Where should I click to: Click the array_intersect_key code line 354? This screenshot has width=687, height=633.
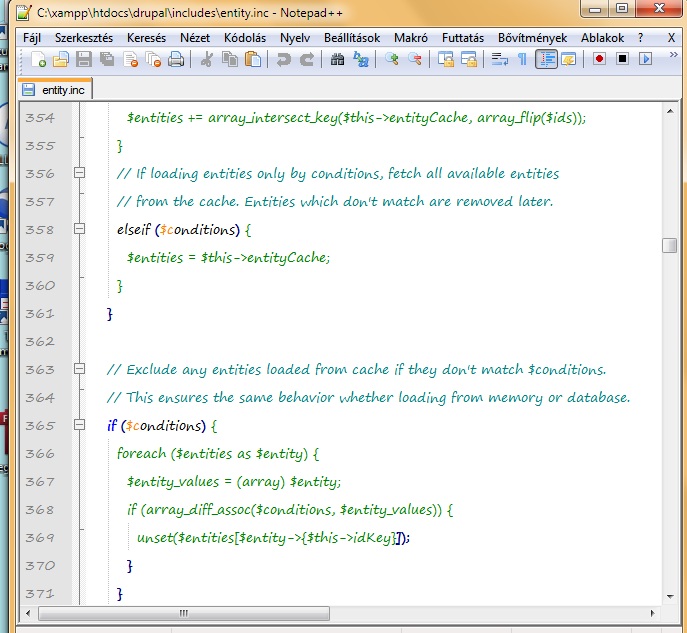click(x=356, y=118)
